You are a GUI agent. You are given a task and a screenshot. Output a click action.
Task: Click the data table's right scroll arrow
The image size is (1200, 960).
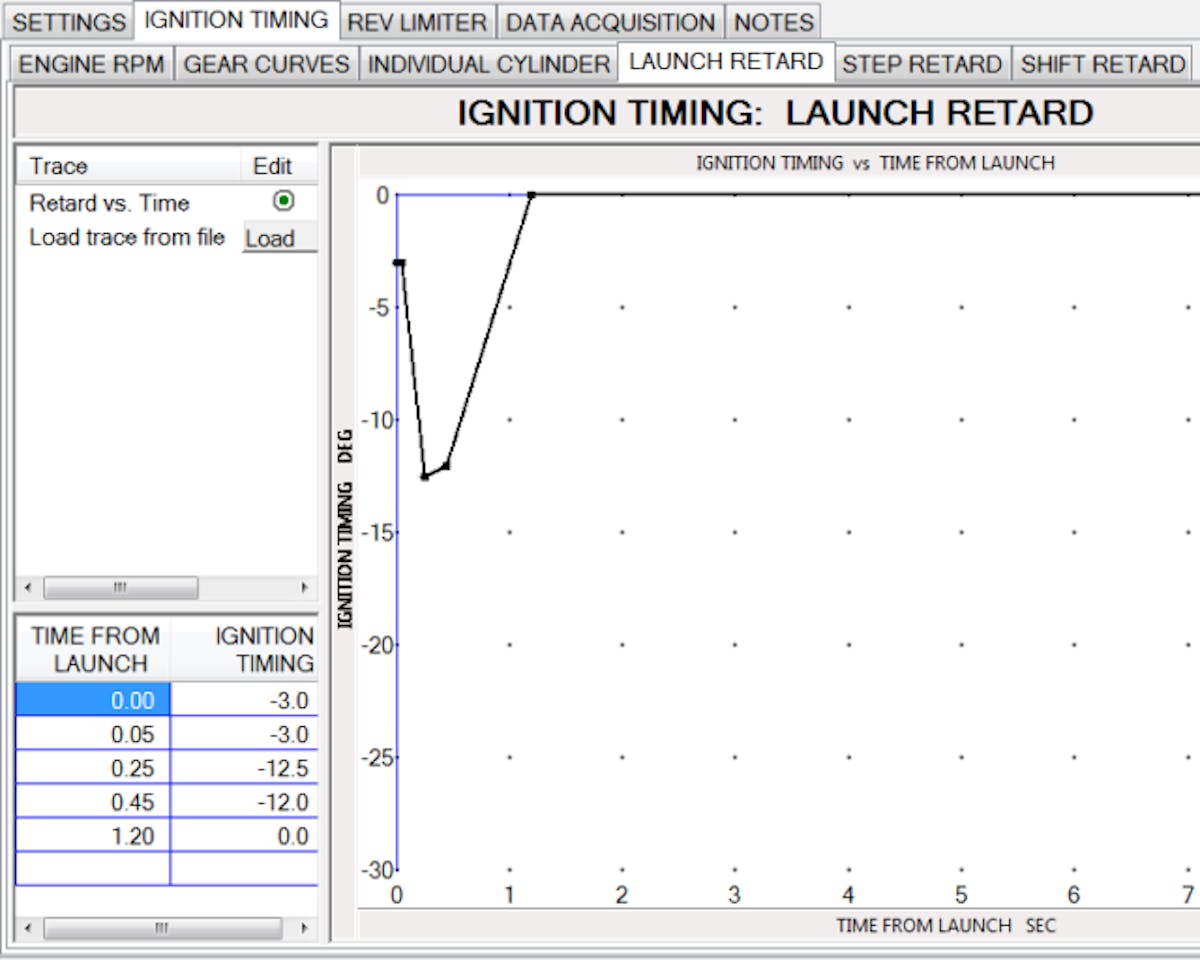(305, 928)
